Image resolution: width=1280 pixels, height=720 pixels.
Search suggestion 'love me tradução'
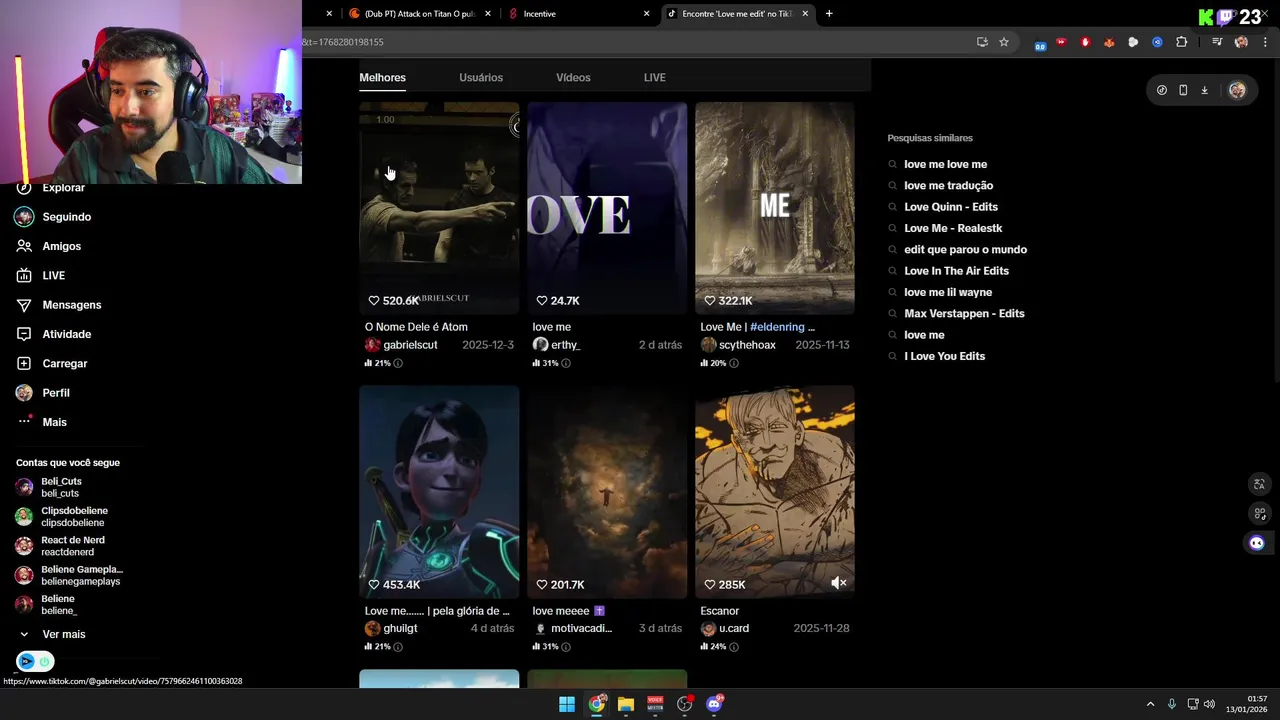[948, 186]
